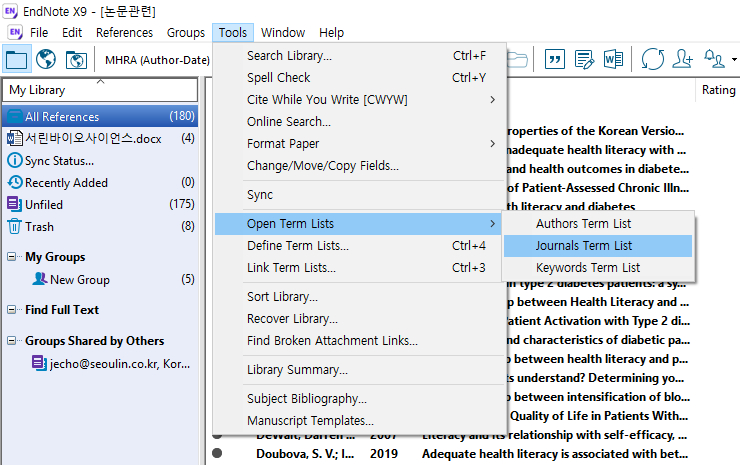
Task: Click the Trash bin icon in sidebar
Action: click(14, 227)
